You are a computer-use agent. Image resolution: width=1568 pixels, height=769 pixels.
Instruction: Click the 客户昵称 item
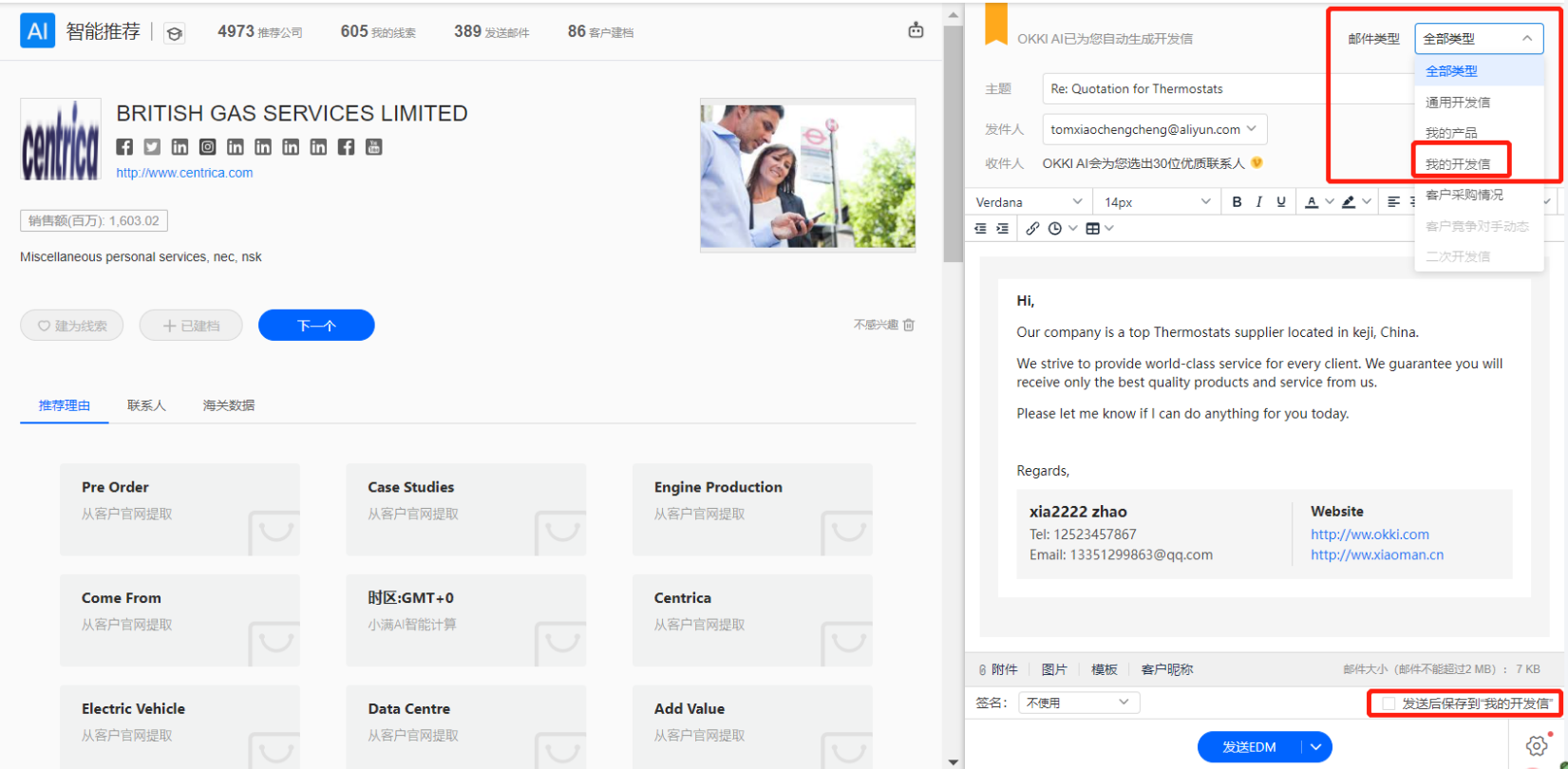(1167, 669)
